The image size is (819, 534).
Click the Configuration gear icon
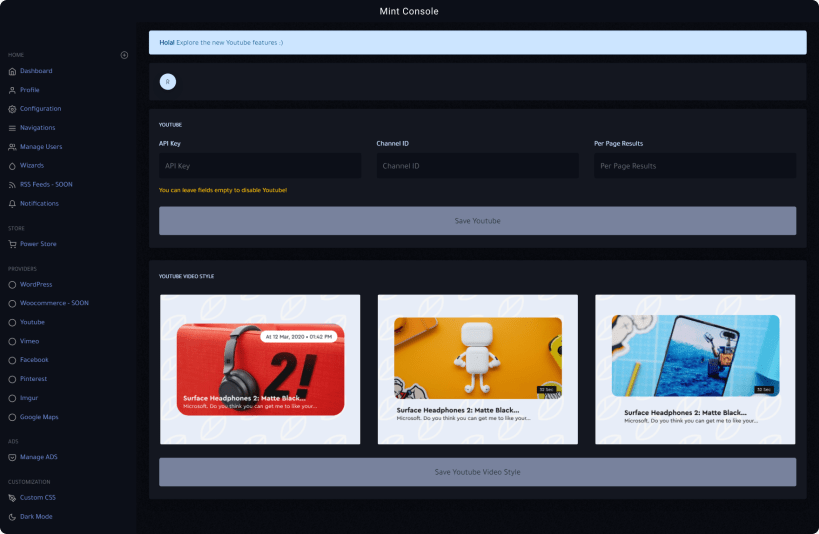click(x=12, y=109)
